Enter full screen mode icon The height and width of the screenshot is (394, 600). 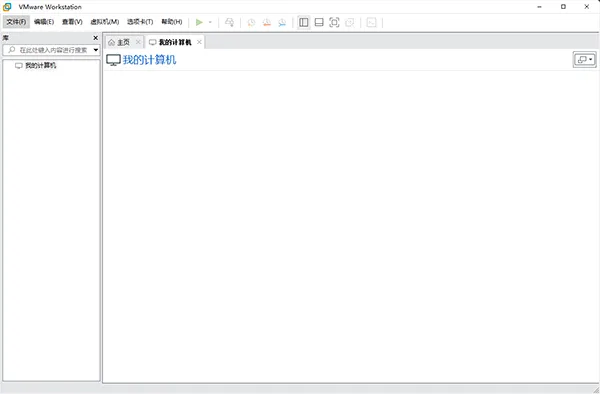(x=334, y=22)
